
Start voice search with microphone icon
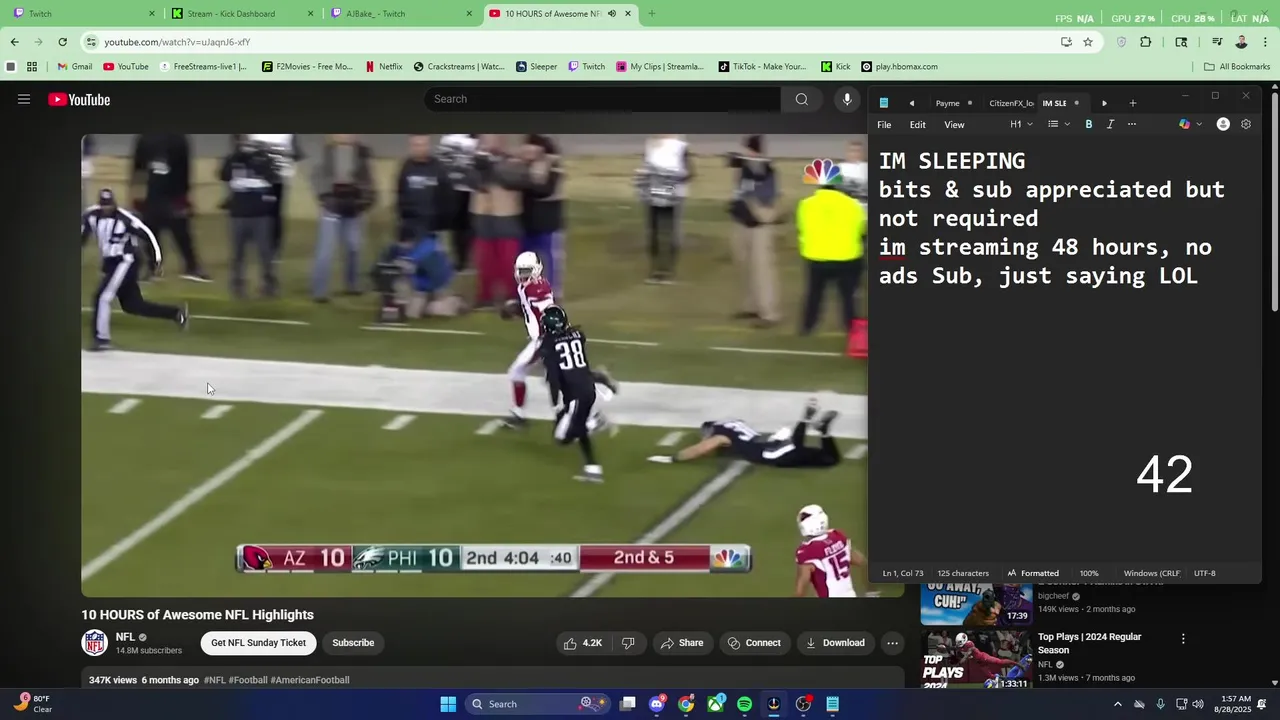pyautogui.click(x=847, y=99)
